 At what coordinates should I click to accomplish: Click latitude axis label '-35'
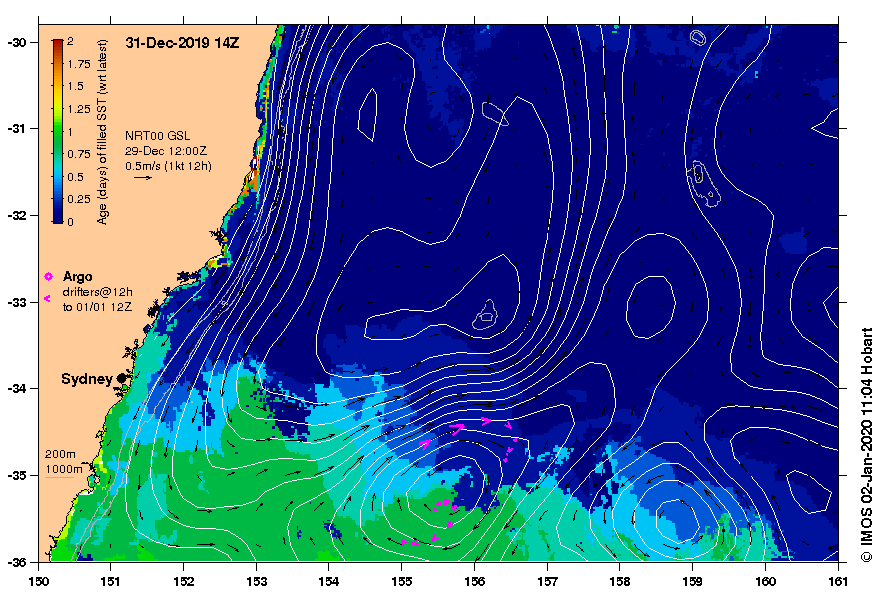point(16,476)
